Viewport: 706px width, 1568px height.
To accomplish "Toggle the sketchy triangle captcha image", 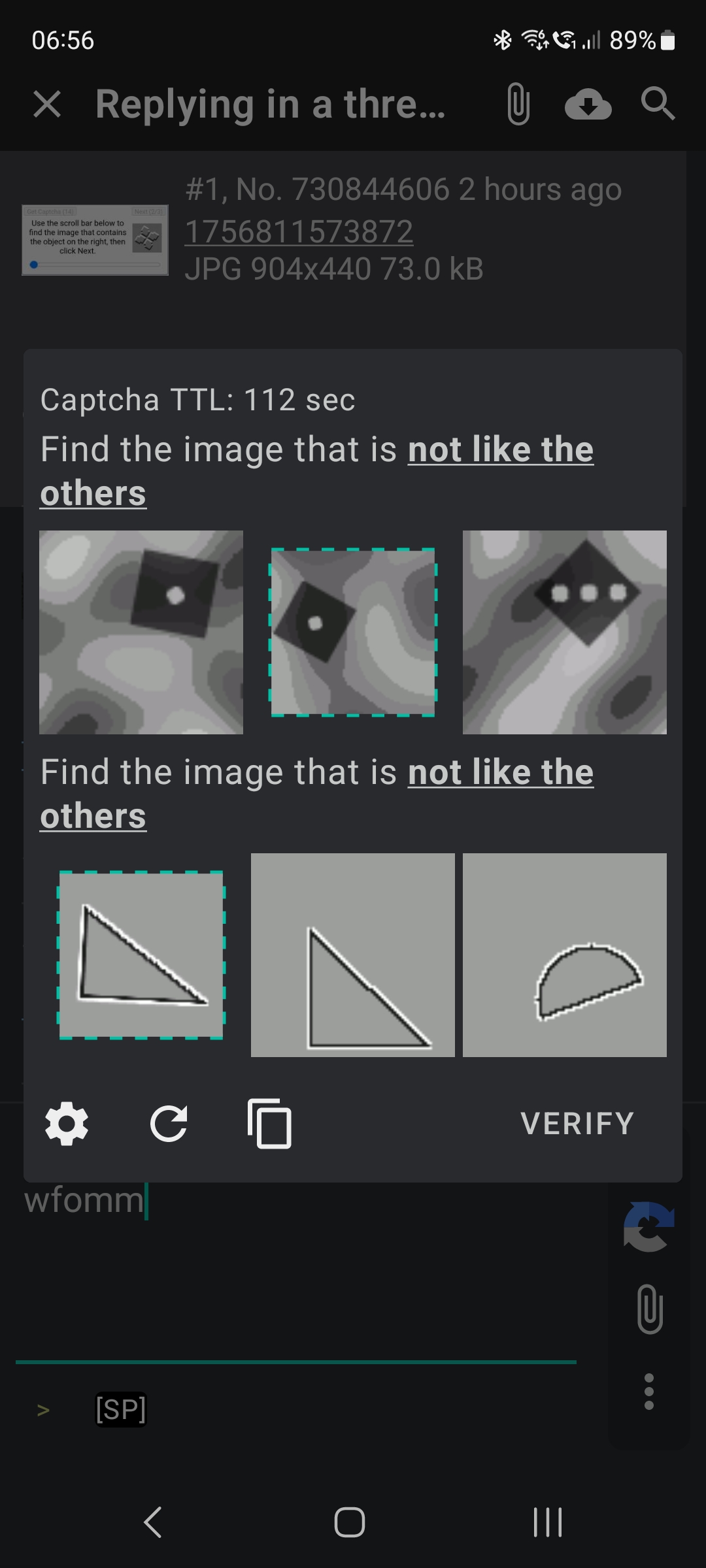I will pos(141,955).
